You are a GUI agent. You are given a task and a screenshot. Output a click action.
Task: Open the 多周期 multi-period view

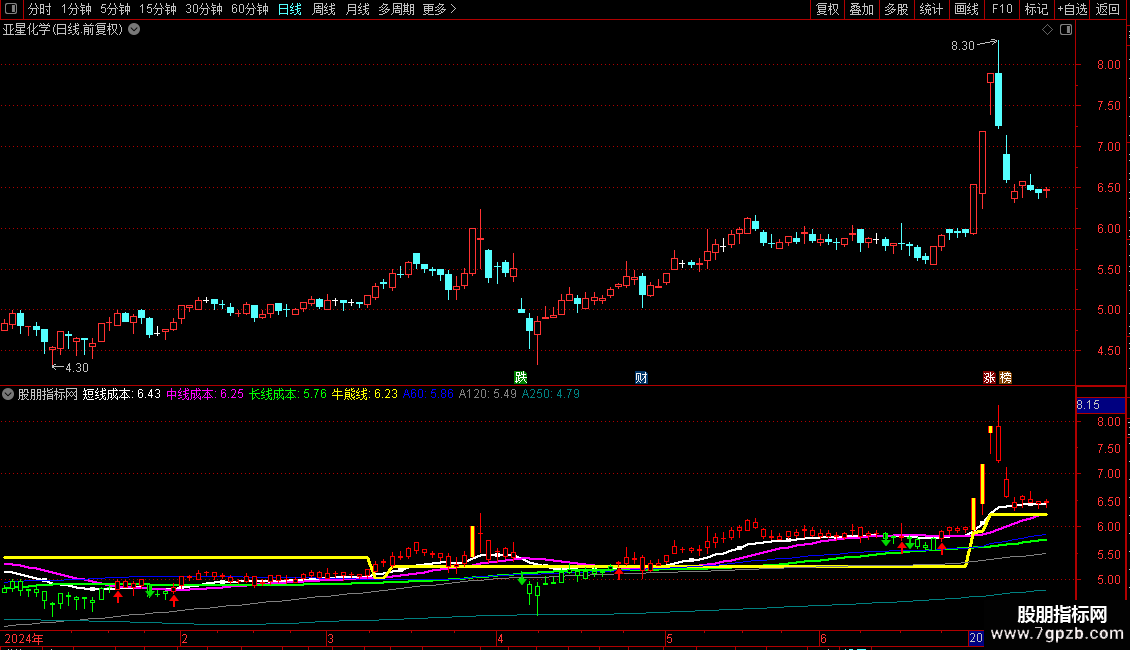pos(396,9)
